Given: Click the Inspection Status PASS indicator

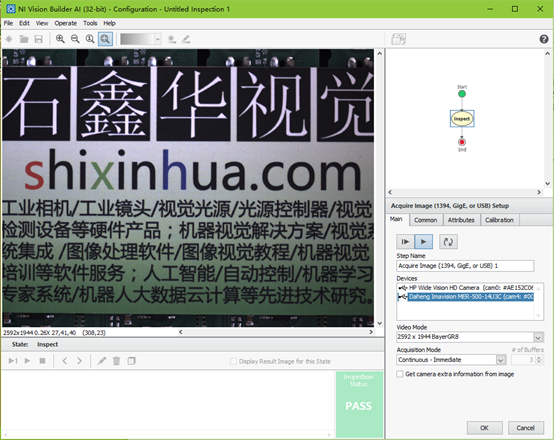Looking at the screenshot, I should coord(359,404).
